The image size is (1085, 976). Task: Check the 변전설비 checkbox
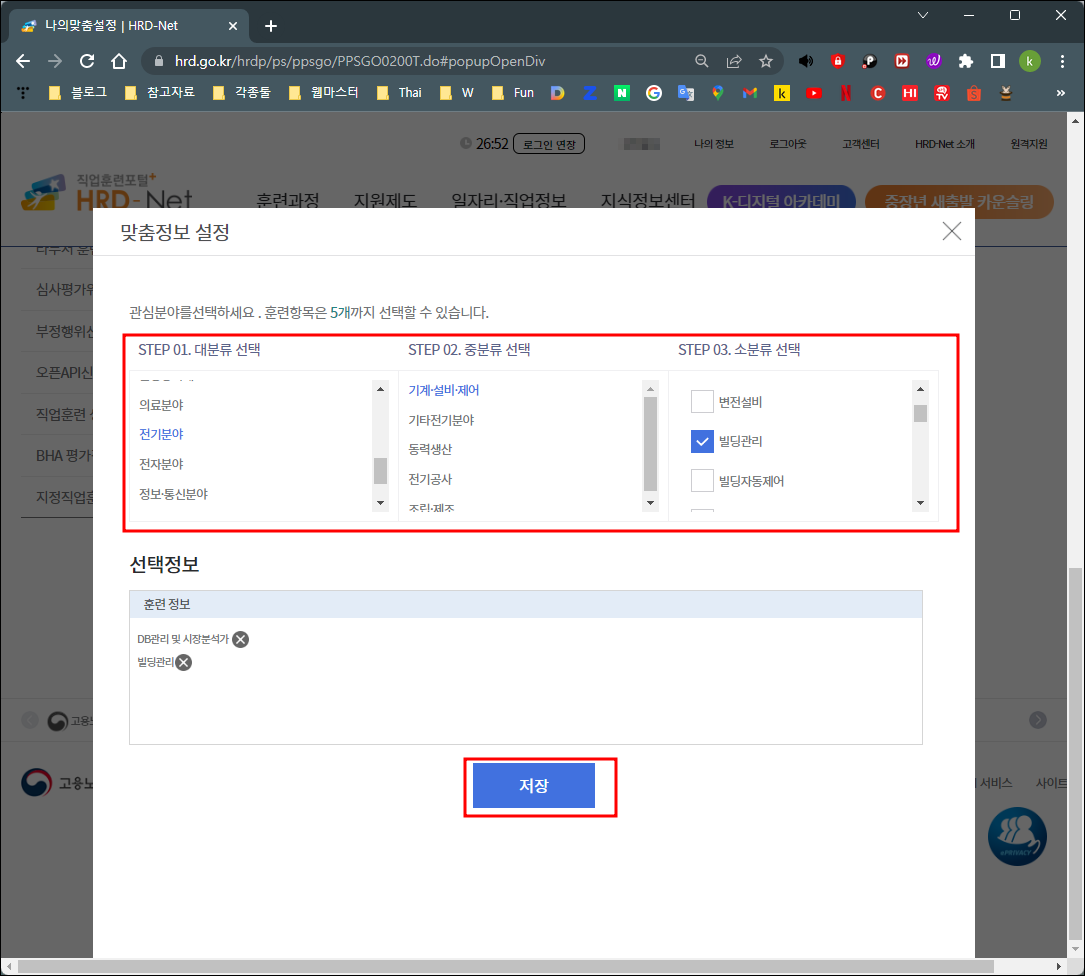pyautogui.click(x=702, y=401)
